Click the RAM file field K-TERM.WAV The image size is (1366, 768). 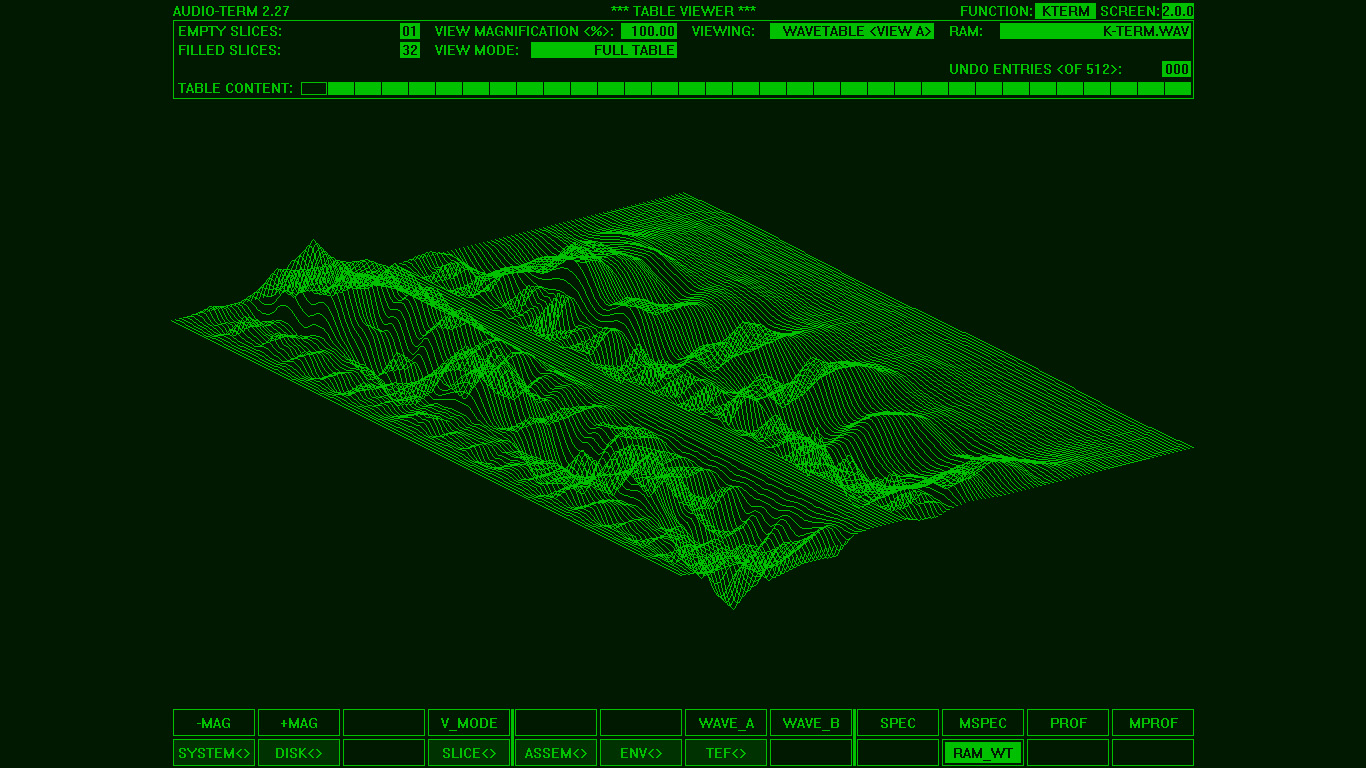click(x=1096, y=31)
